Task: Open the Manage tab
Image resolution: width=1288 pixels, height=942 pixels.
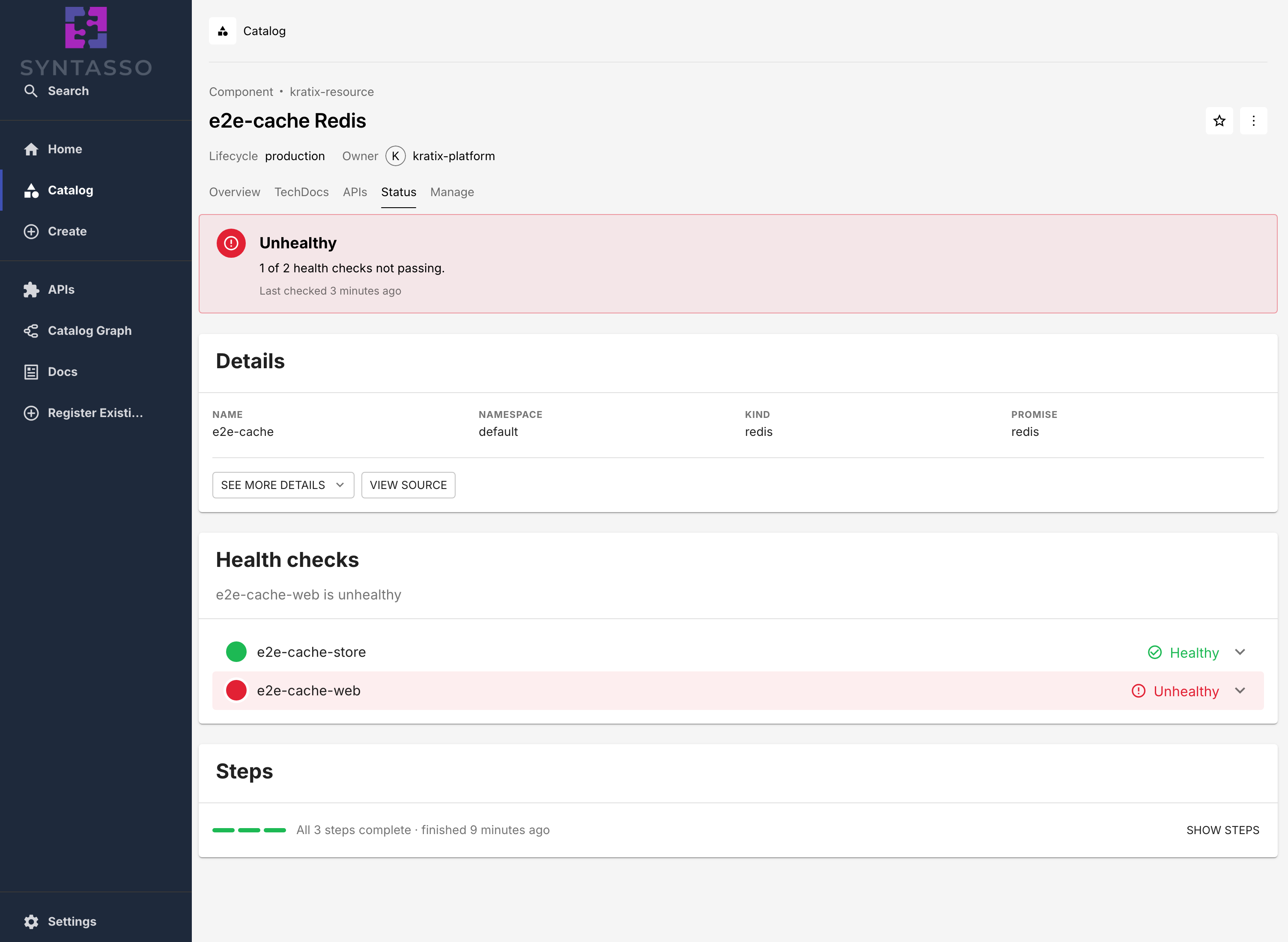Action: (452, 192)
